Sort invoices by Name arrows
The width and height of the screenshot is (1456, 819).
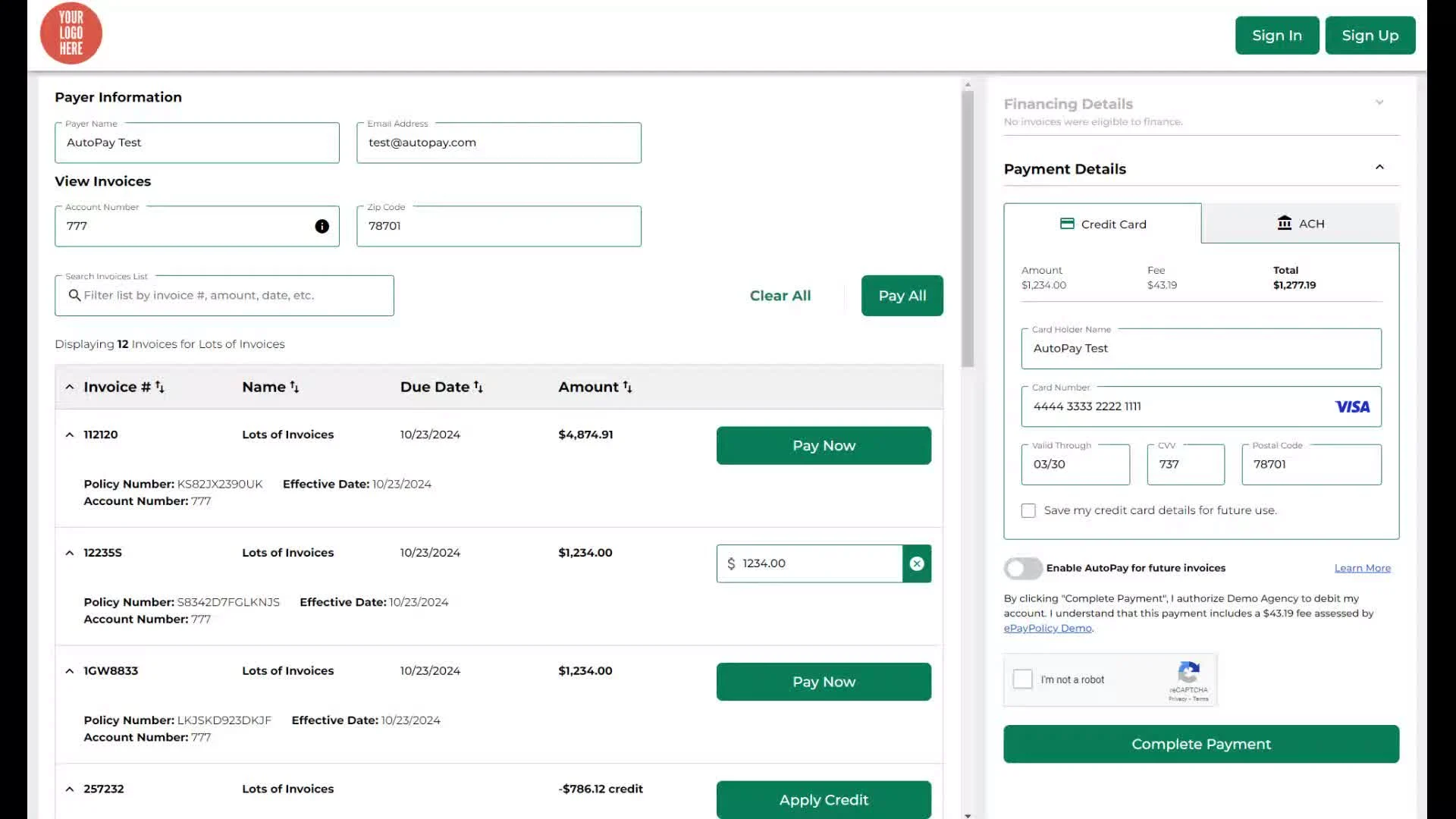[x=294, y=387]
